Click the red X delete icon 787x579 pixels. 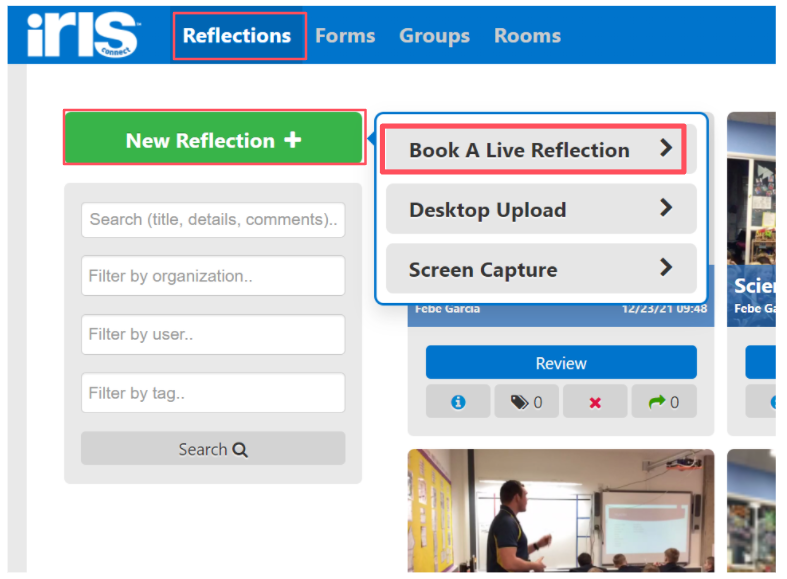tap(595, 402)
